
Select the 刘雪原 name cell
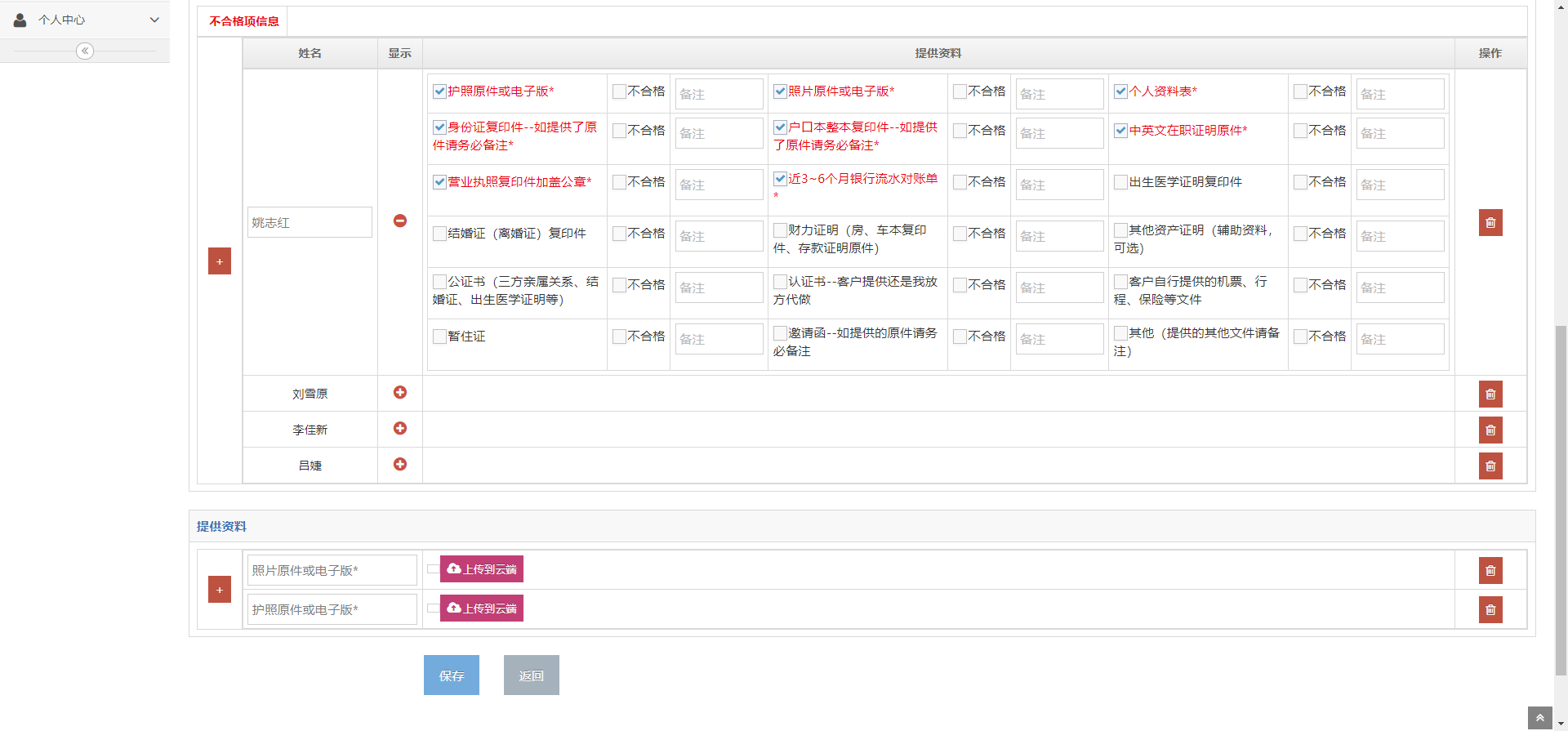pos(310,394)
